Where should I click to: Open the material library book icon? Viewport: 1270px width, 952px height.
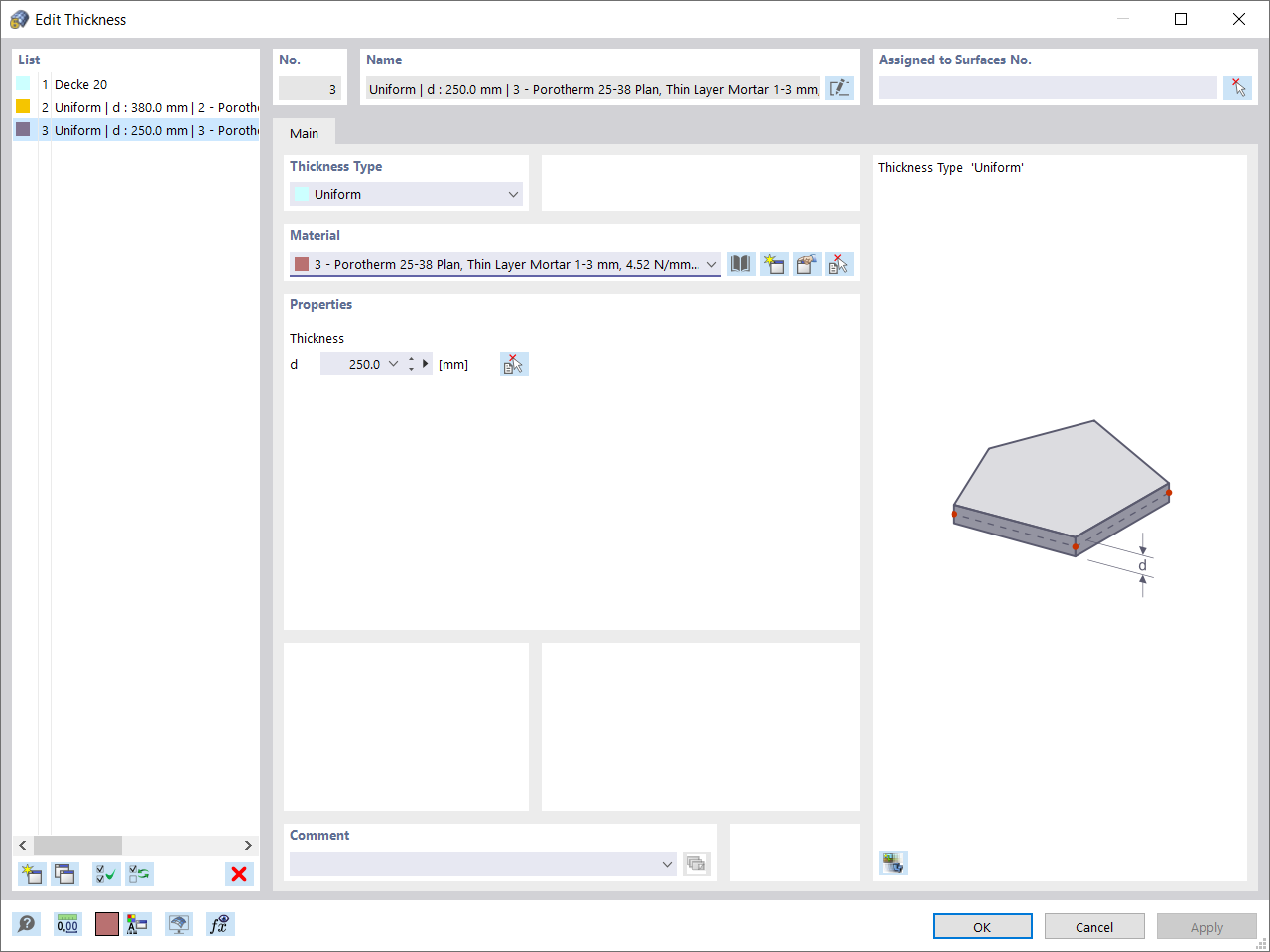741,264
